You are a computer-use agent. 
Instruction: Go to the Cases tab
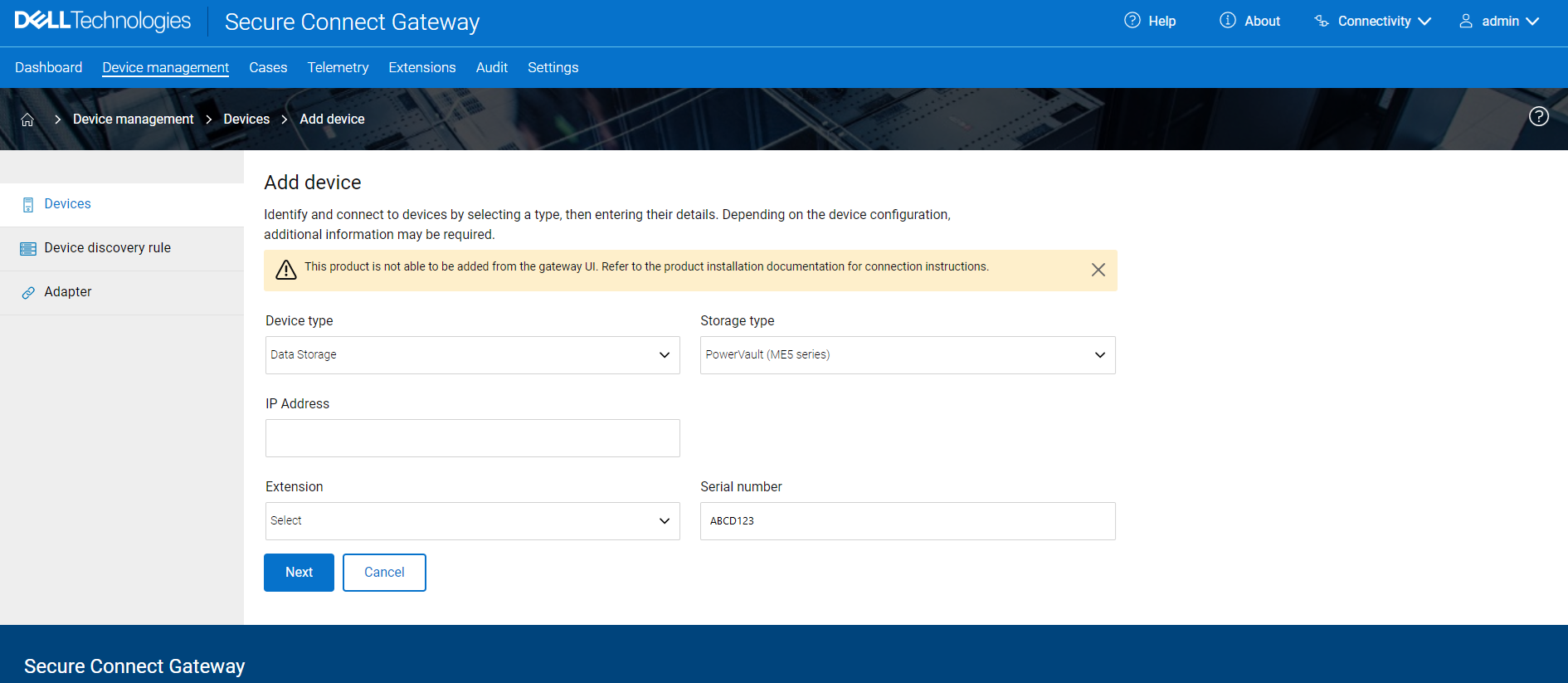(x=268, y=67)
